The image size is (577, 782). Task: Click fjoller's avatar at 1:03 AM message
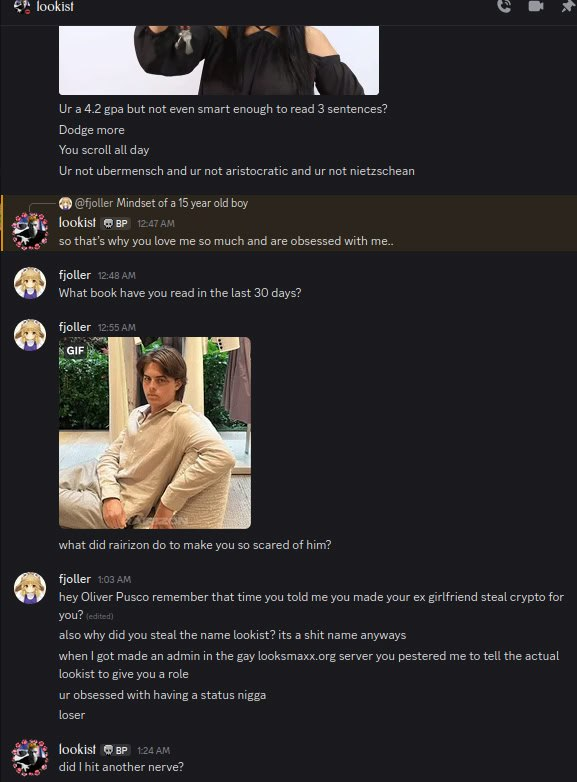pyautogui.click(x=30, y=587)
